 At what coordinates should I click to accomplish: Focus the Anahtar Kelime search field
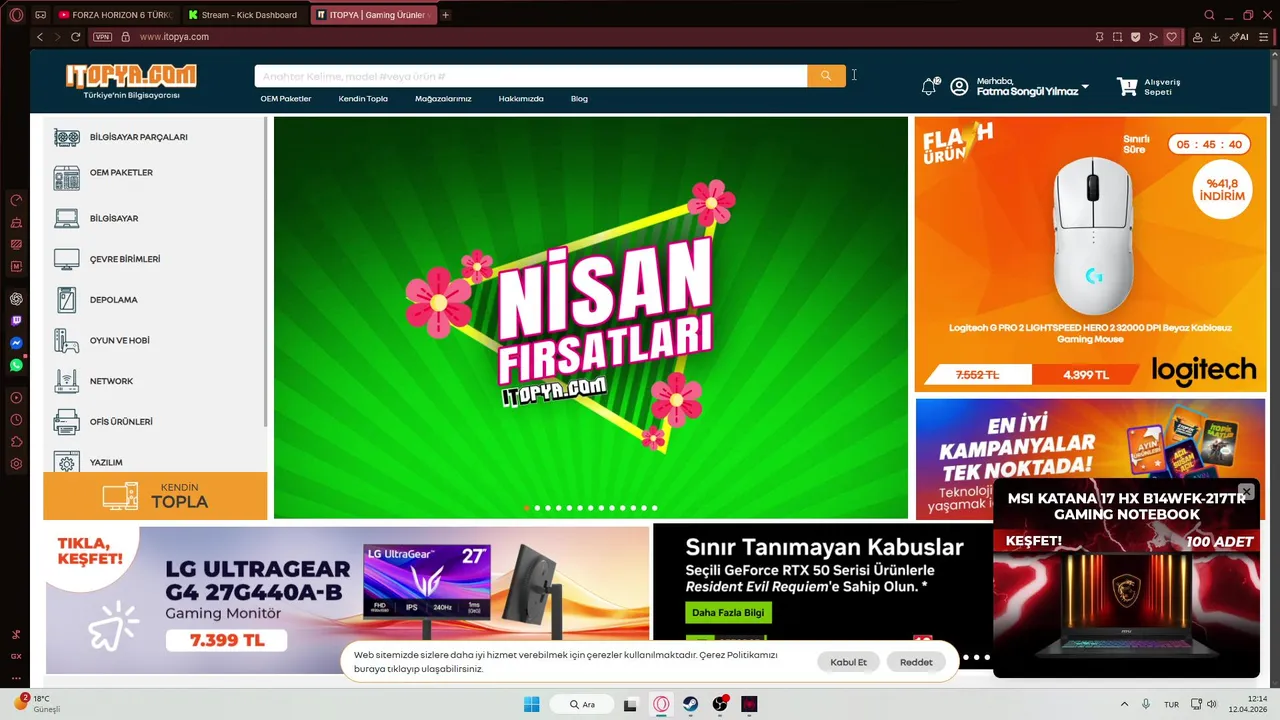point(531,76)
